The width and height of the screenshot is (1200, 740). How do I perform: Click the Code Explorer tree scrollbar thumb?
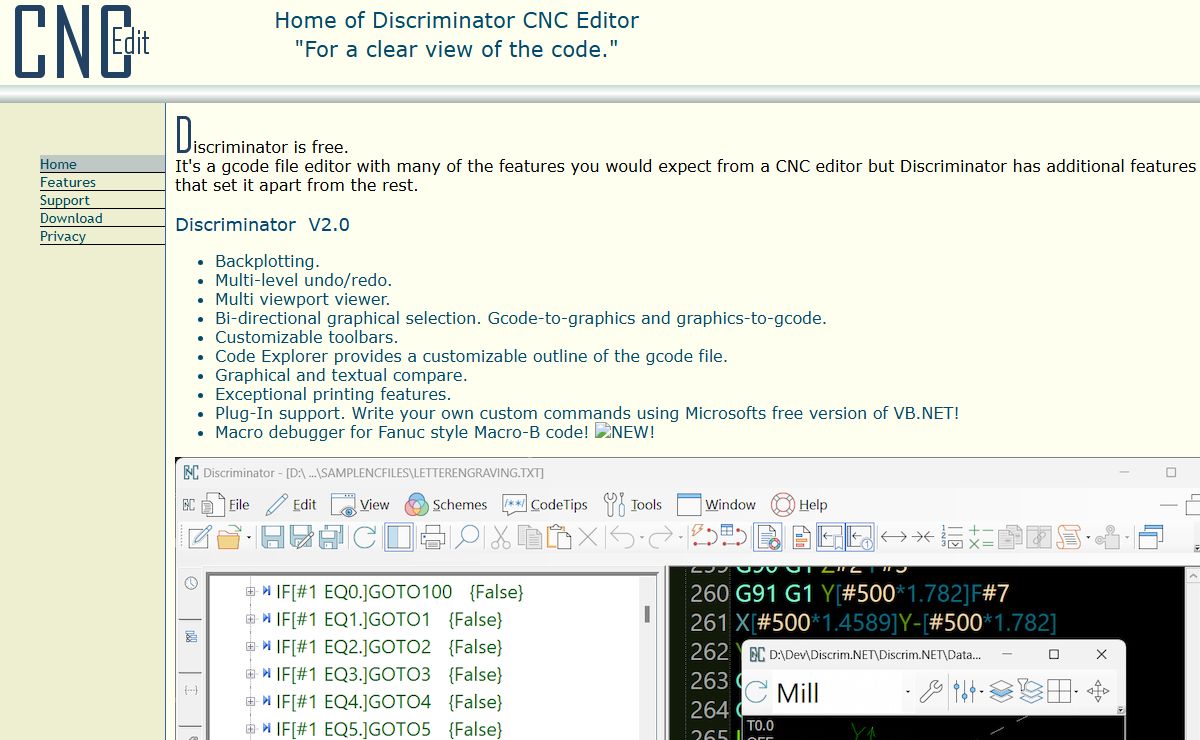click(648, 613)
